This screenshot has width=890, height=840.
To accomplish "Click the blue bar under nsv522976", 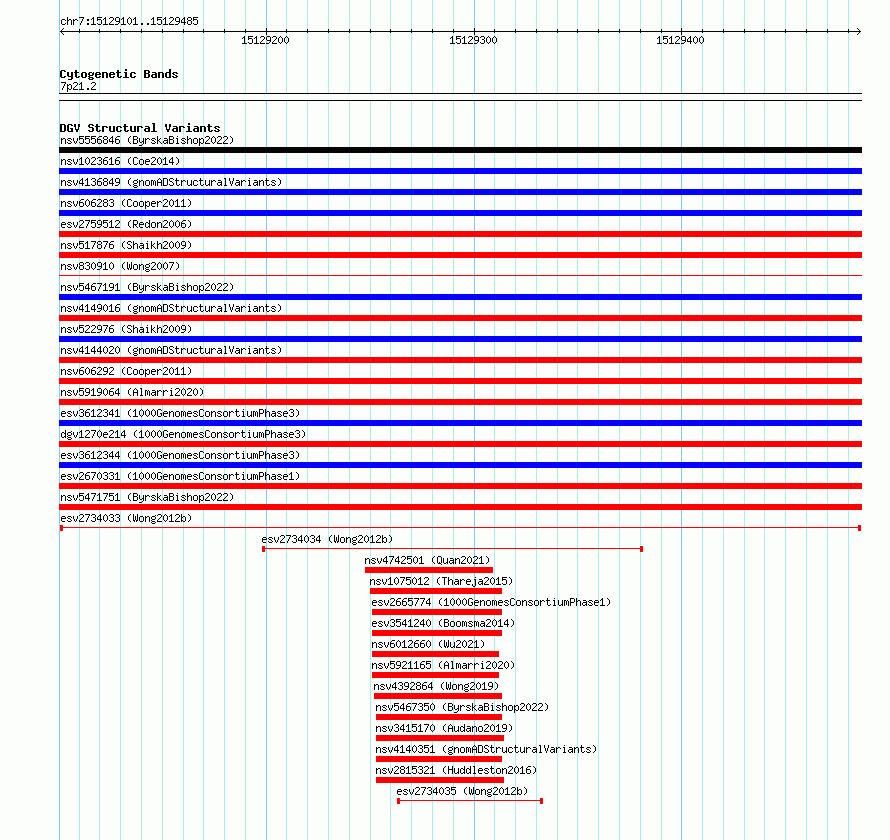I will pos(460,339).
